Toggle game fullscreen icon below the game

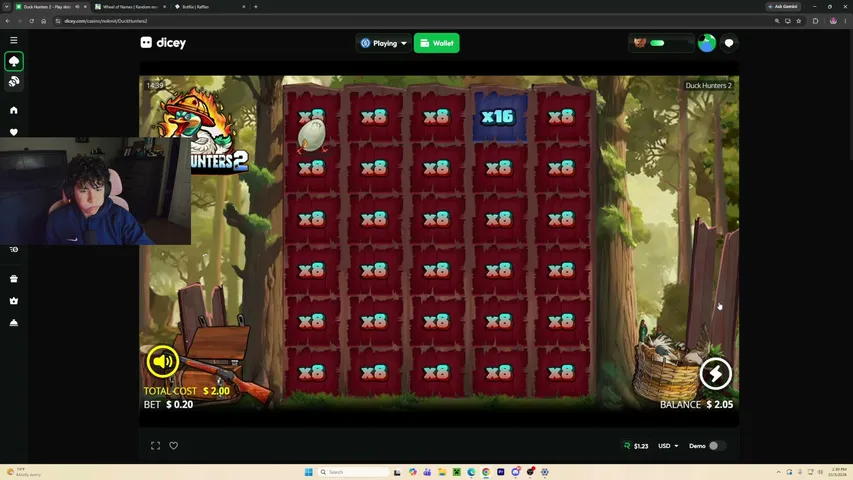[x=156, y=446]
